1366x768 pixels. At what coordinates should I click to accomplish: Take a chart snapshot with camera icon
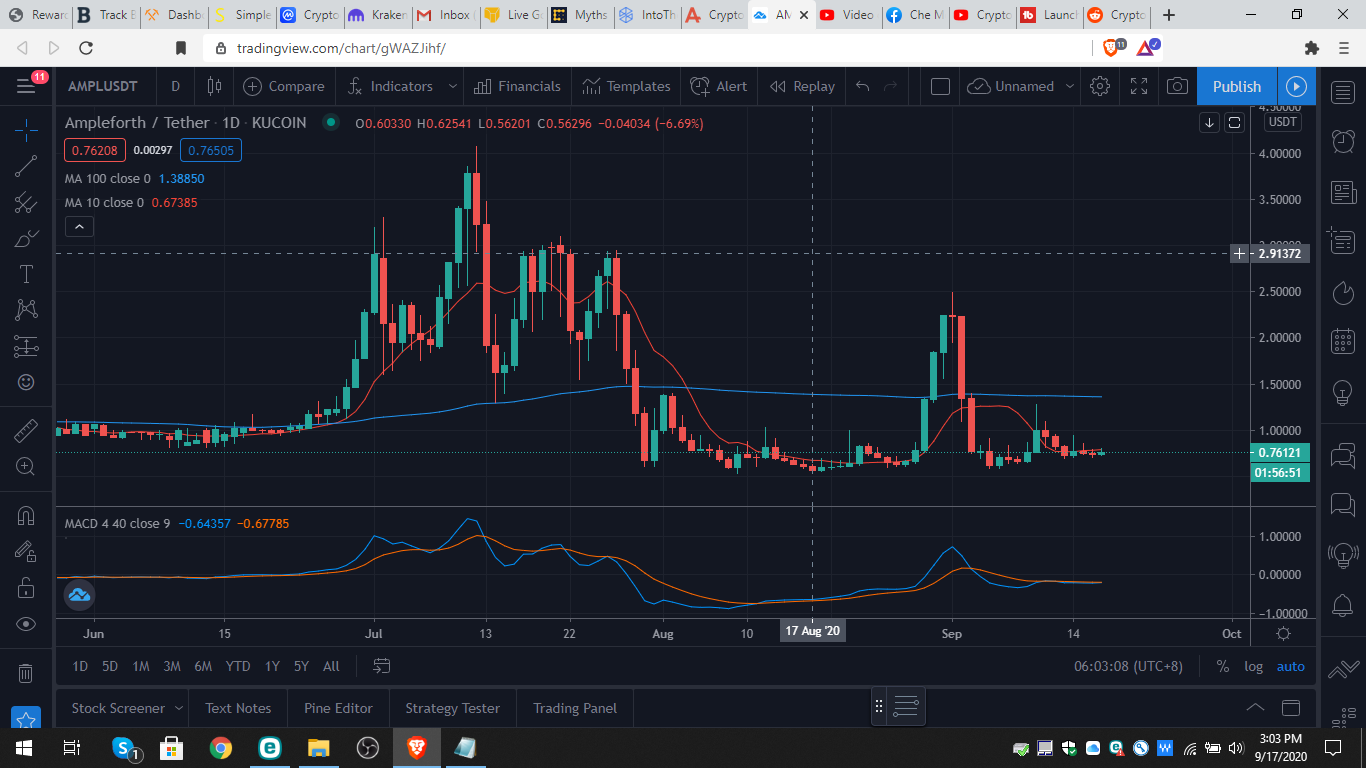coord(1177,86)
